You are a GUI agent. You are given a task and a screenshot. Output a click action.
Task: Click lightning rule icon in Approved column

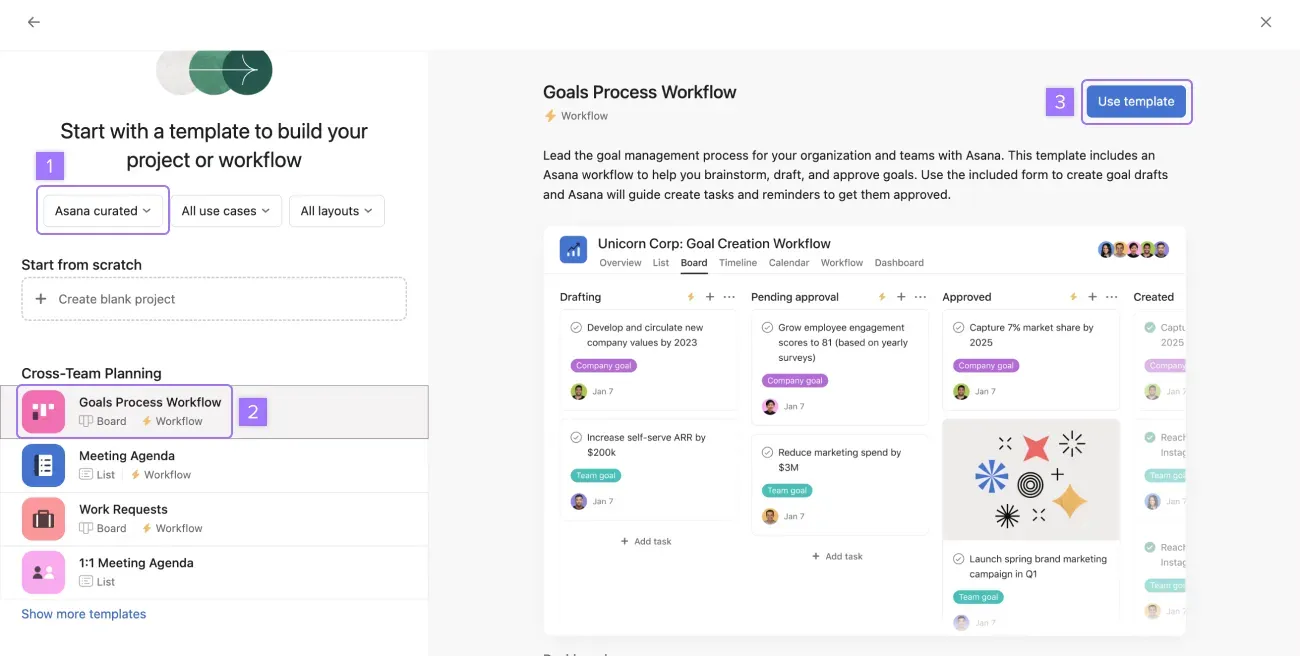tap(1074, 297)
